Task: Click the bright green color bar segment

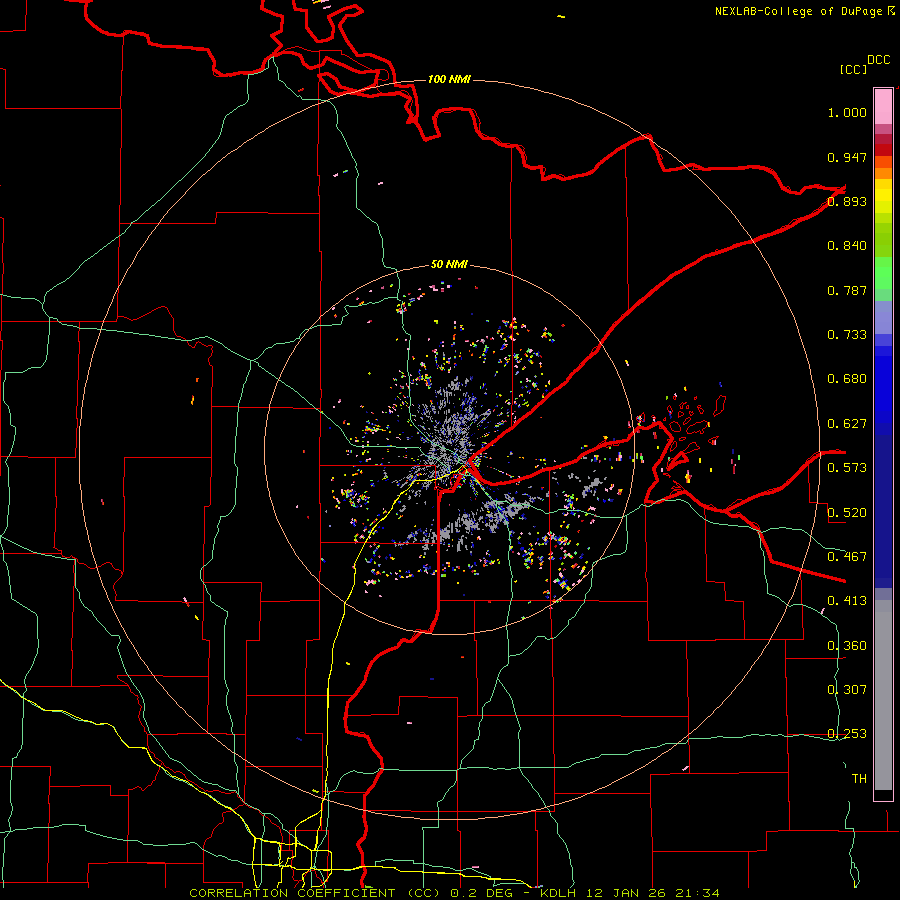Action: tap(883, 273)
